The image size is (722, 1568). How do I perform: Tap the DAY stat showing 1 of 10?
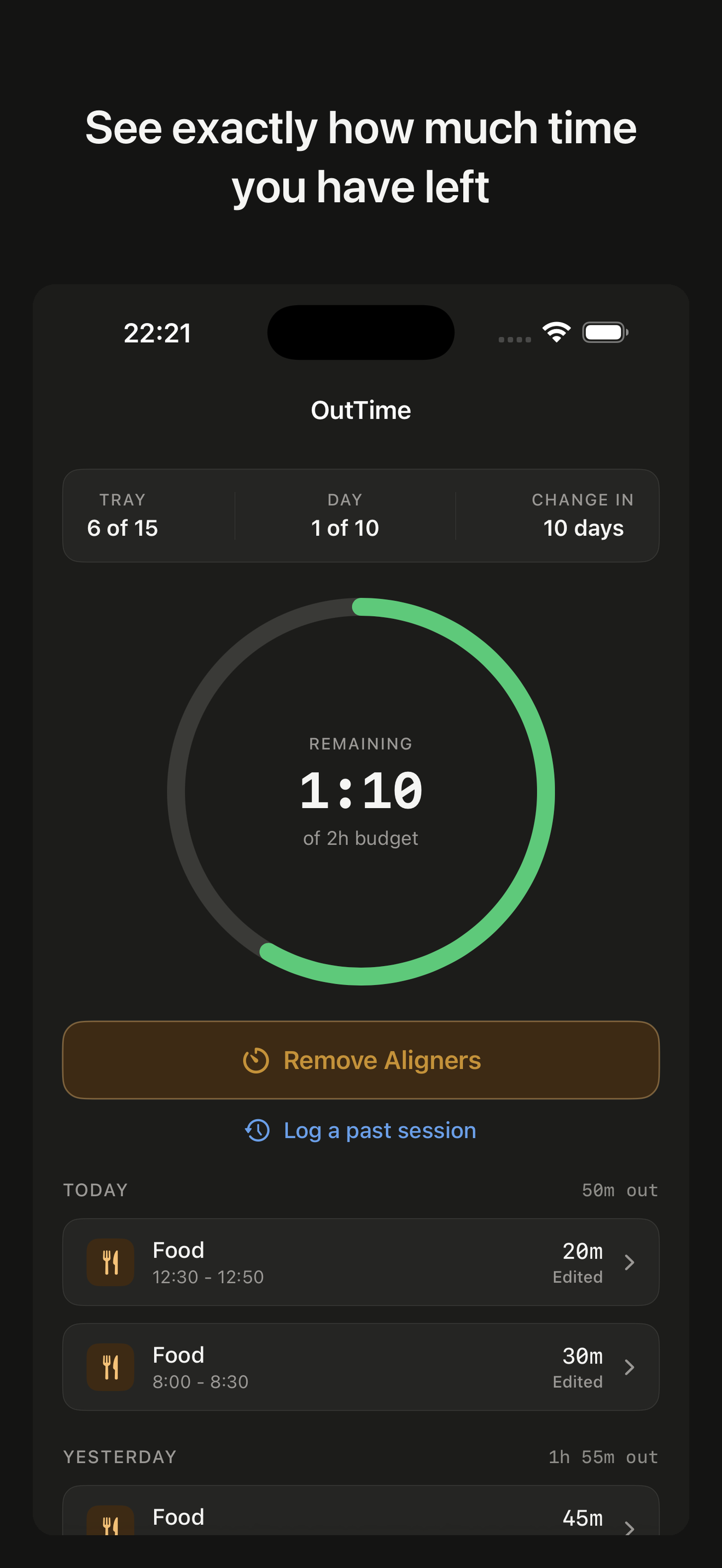pyautogui.click(x=345, y=514)
